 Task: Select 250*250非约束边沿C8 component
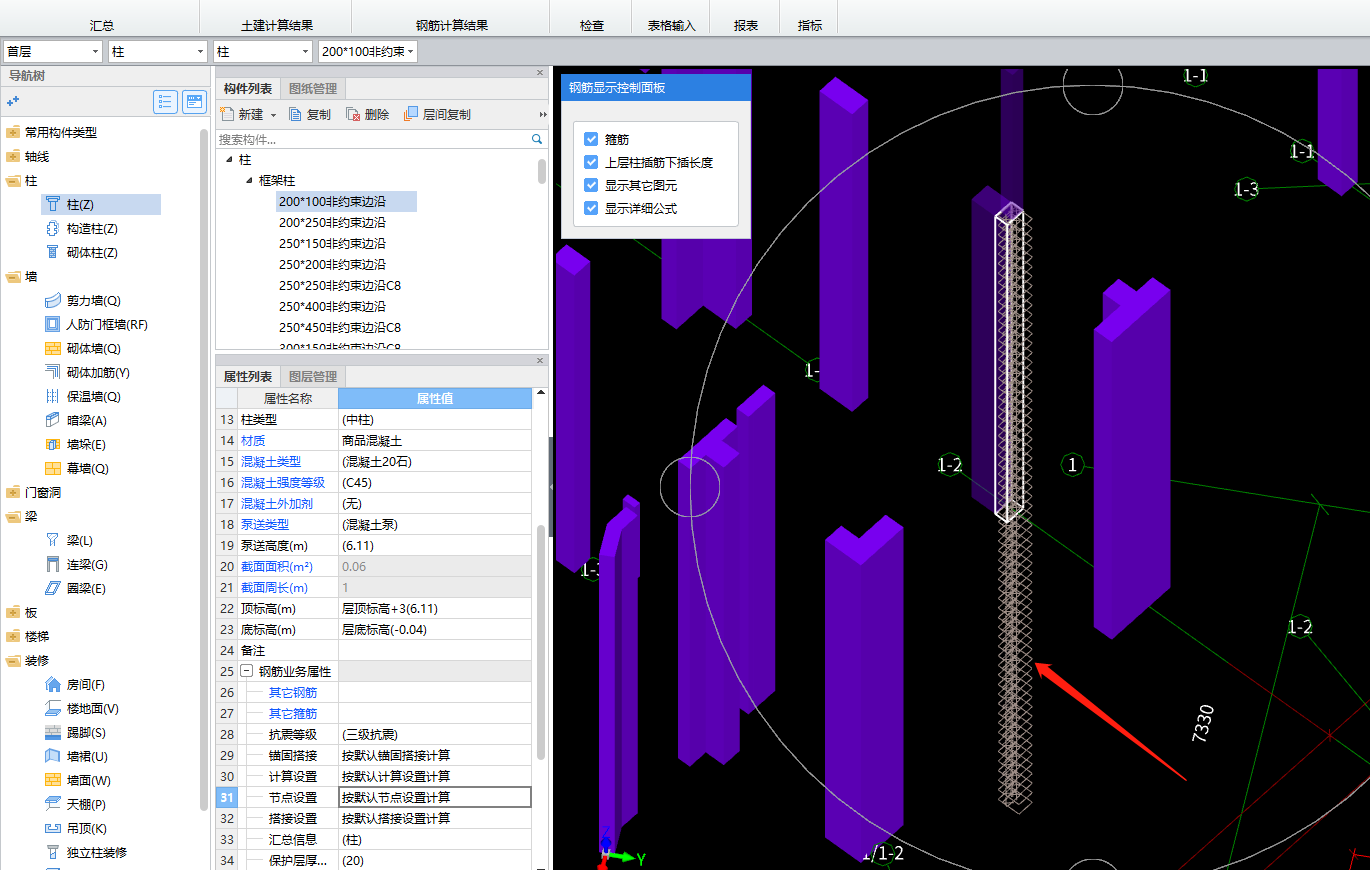(x=340, y=285)
